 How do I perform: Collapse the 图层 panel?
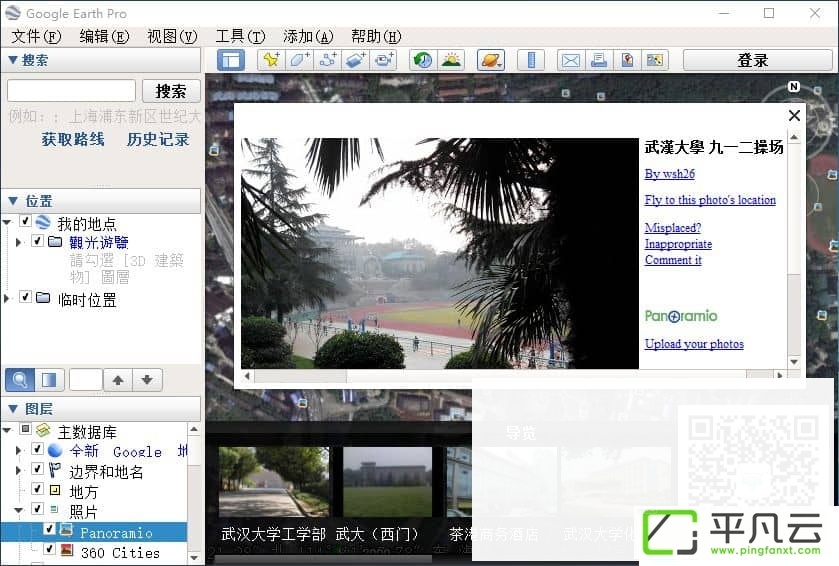[13, 409]
